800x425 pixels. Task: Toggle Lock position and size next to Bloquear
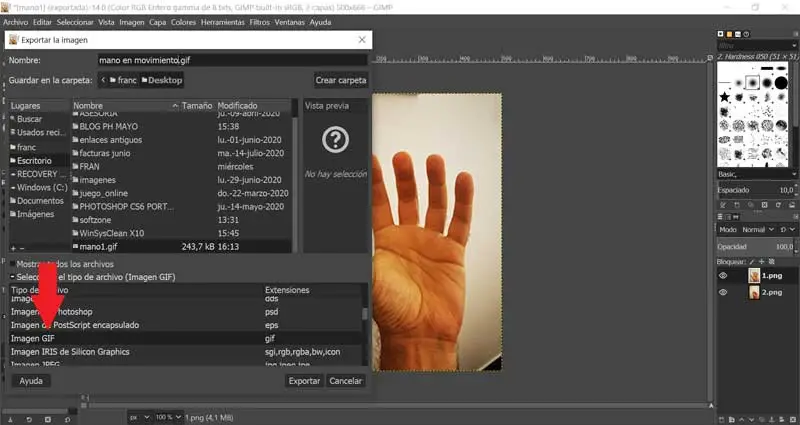click(760, 262)
